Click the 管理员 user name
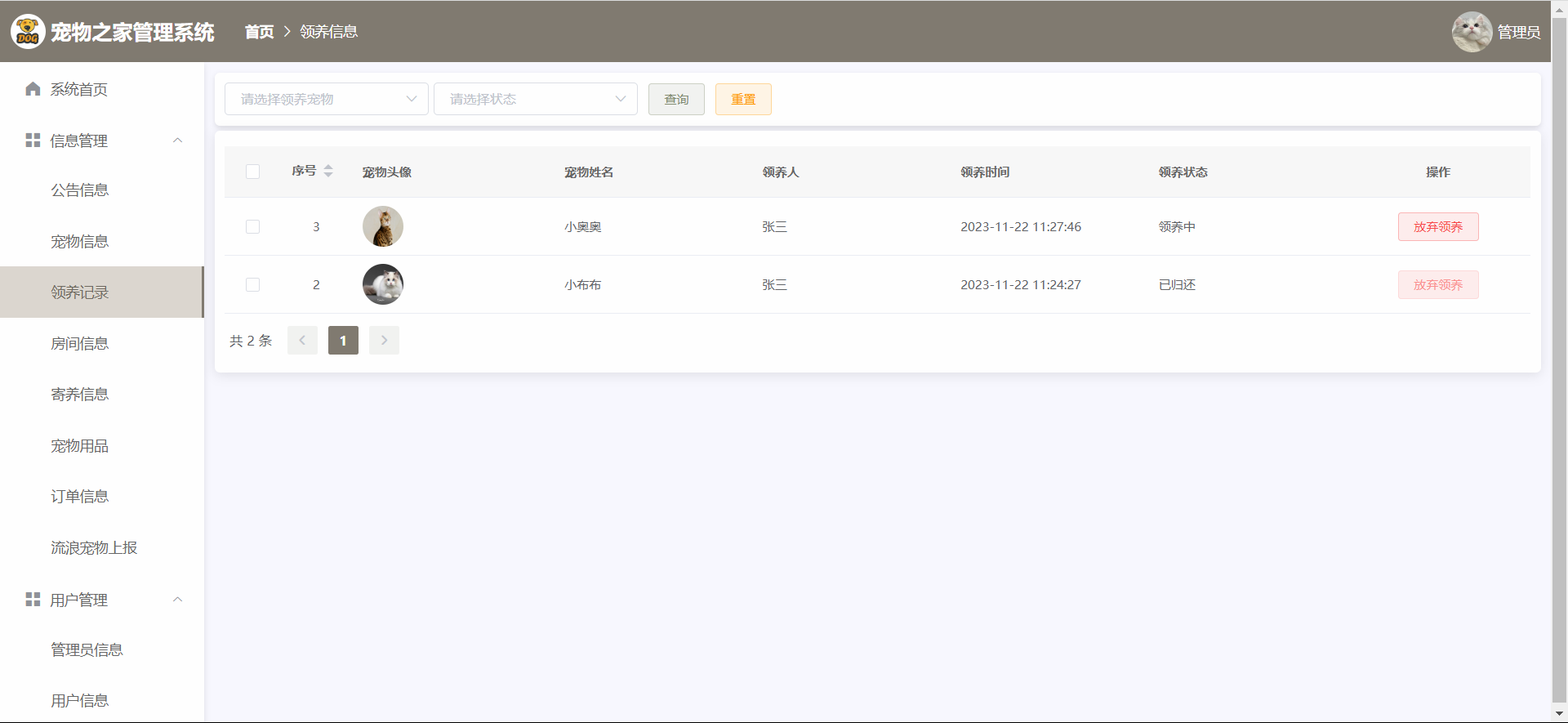 (1519, 32)
